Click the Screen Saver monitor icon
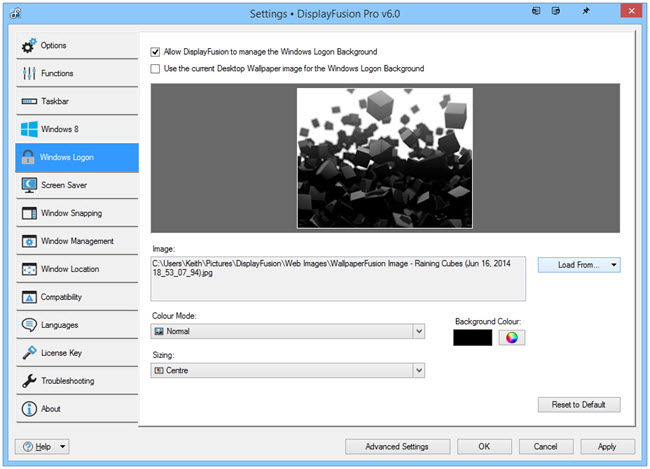Screen dimensions: 650x469 [x=29, y=185]
